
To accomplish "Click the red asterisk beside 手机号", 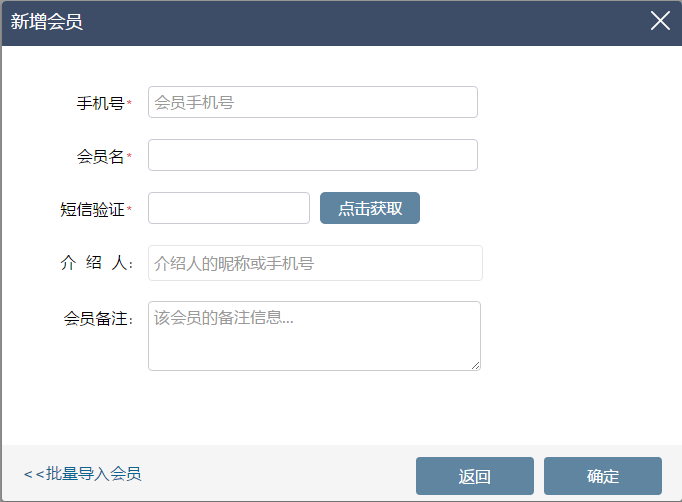I will point(129,102).
